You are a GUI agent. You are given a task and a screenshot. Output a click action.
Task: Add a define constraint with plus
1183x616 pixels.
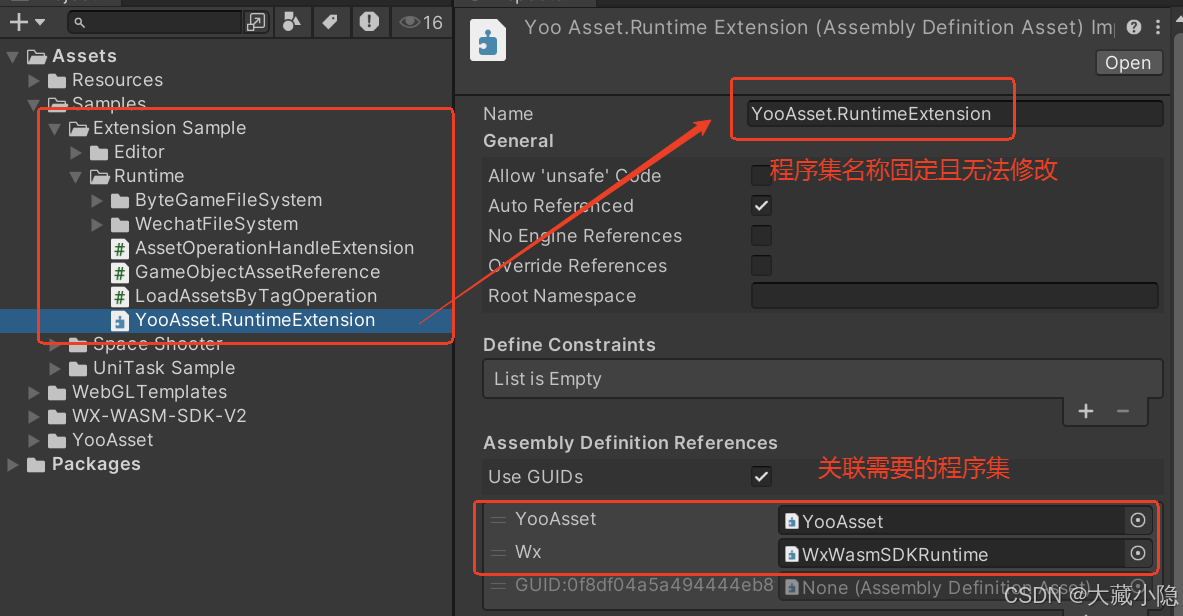tap(1086, 411)
